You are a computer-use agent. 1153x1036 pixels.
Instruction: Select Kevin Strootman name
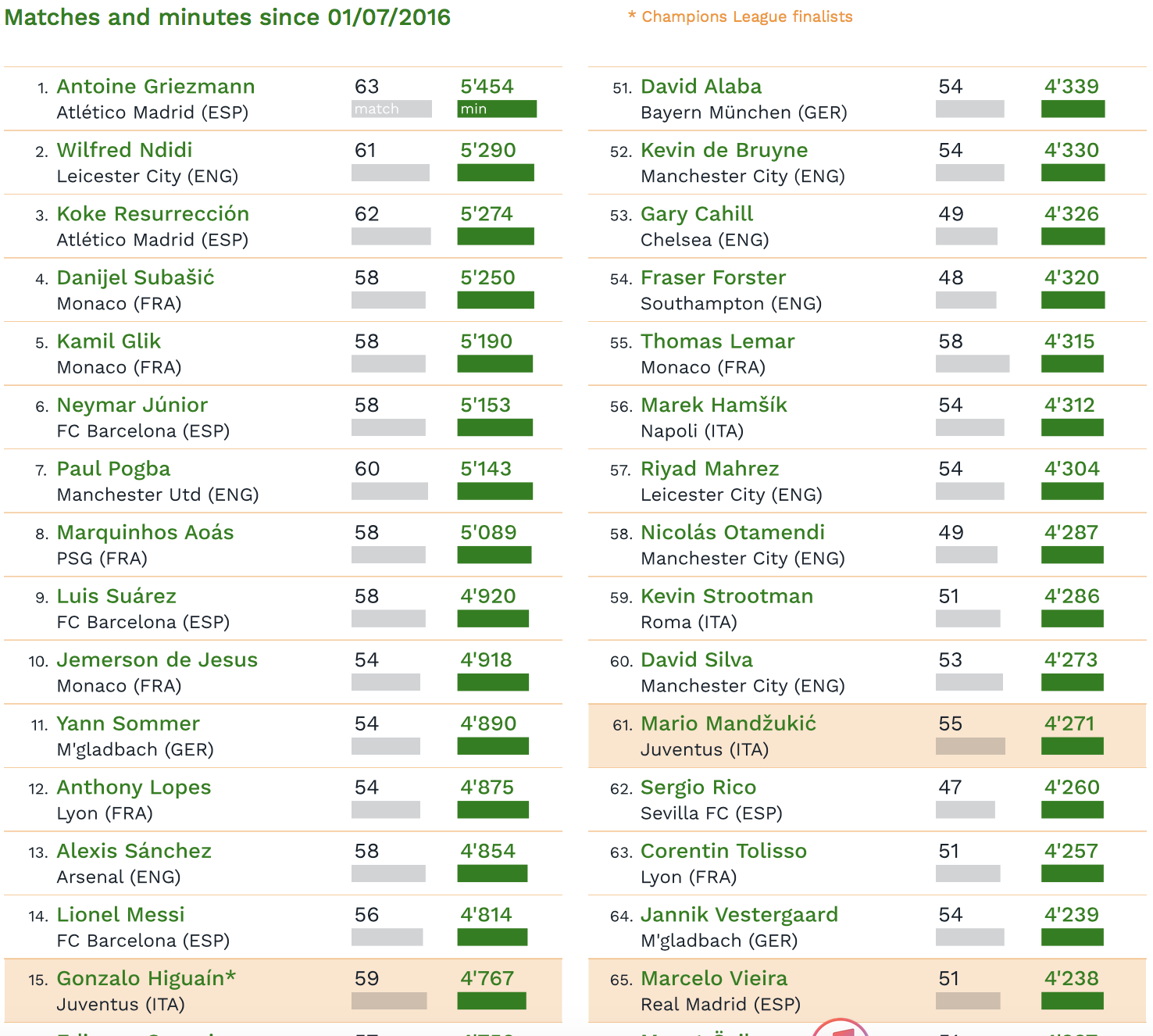tap(726, 596)
